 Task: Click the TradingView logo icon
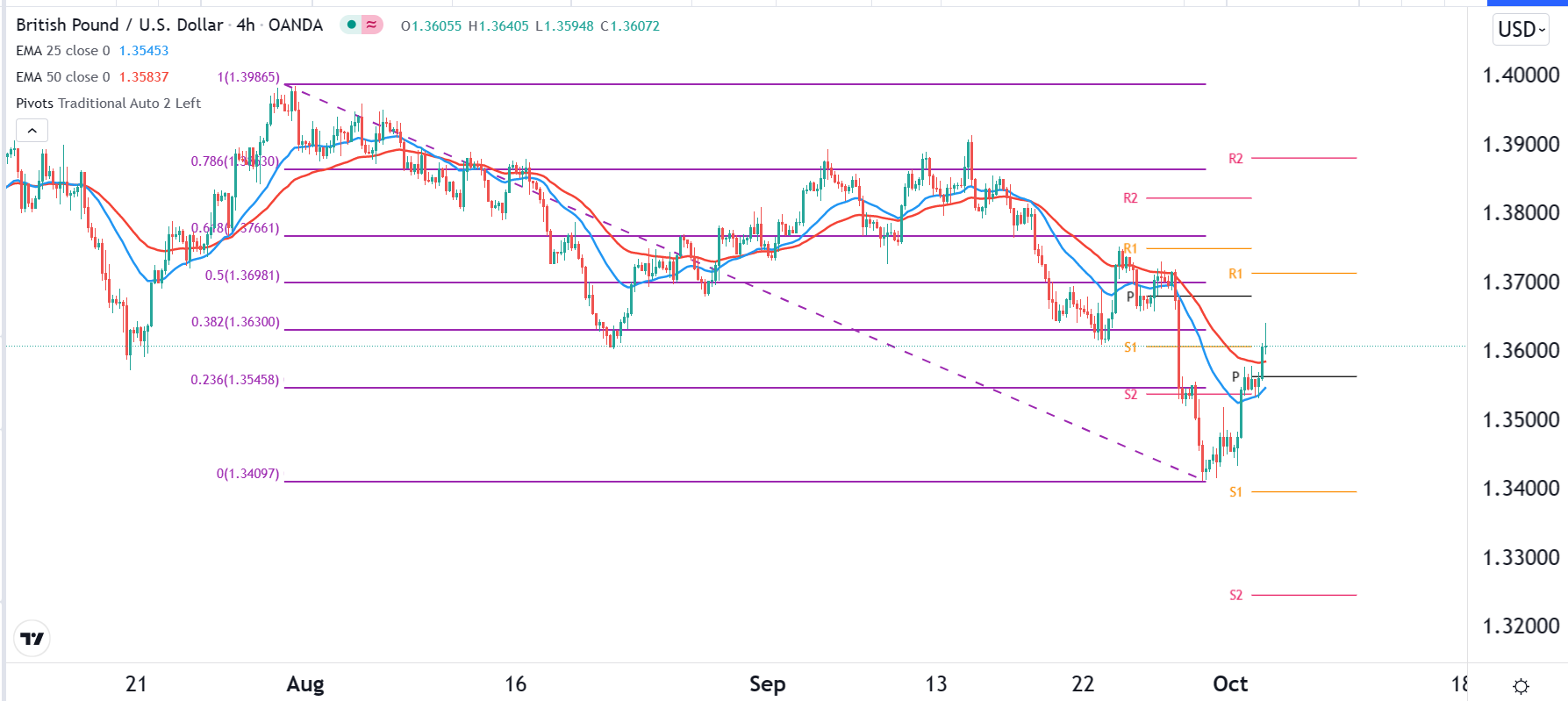click(32, 639)
